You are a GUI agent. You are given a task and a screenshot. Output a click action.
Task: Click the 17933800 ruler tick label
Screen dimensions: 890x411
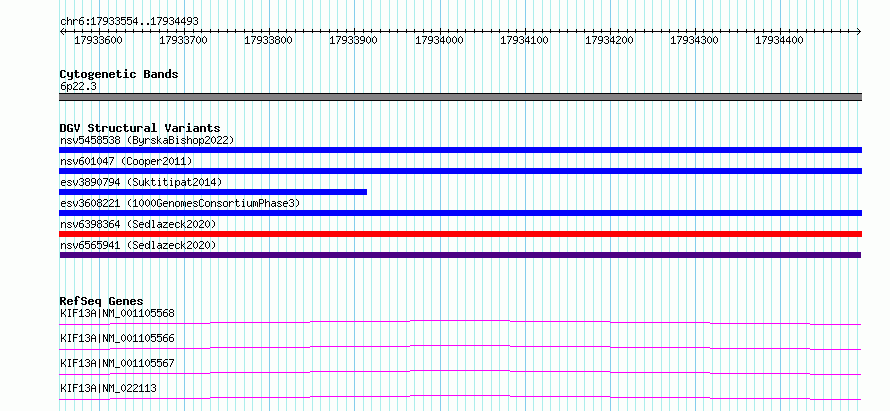point(268,41)
